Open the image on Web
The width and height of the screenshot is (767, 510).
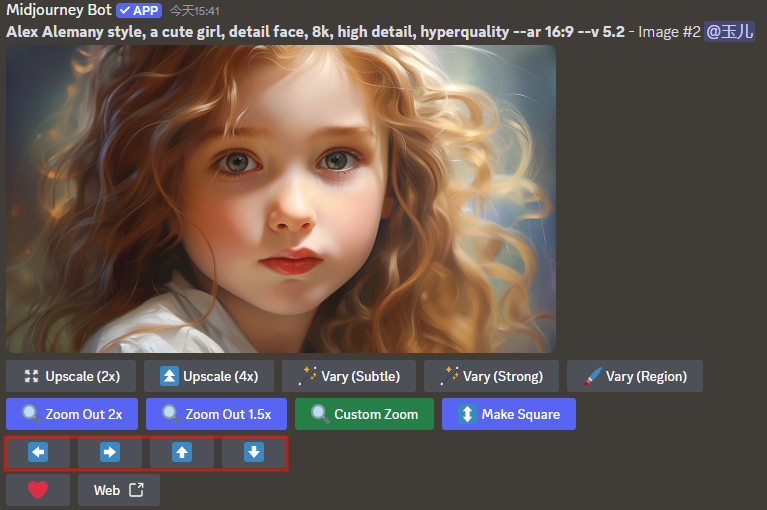pyautogui.click(x=119, y=490)
